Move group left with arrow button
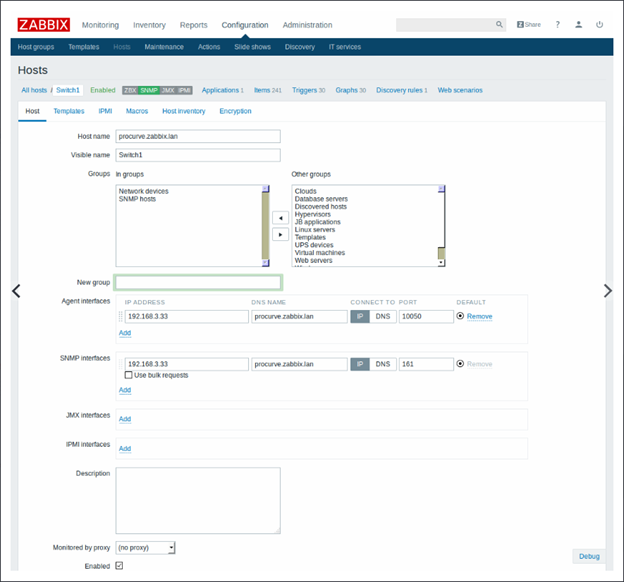624x582 pixels. click(281, 218)
